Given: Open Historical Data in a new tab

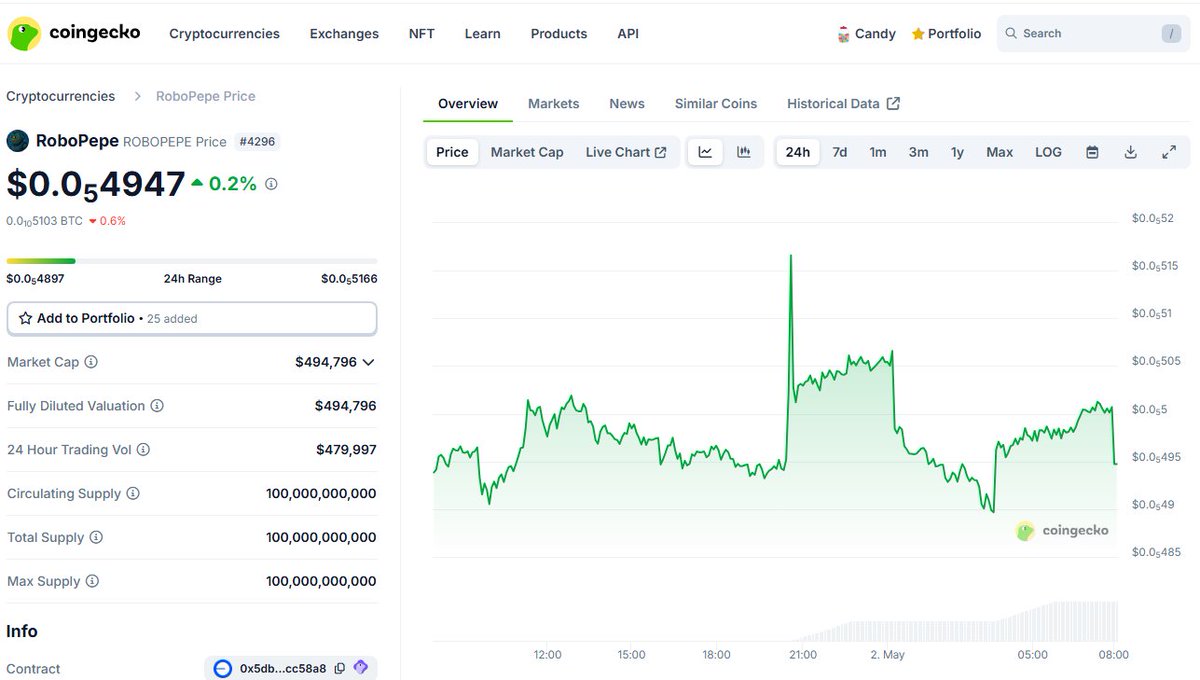Looking at the screenshot, I should tap(843, 103).
